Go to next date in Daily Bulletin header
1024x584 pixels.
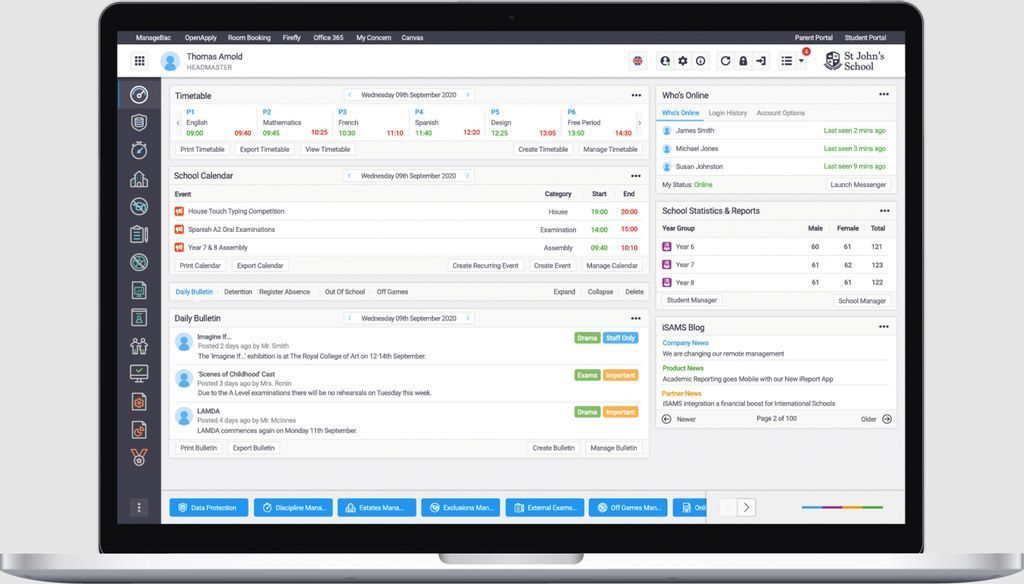(468, 318)
